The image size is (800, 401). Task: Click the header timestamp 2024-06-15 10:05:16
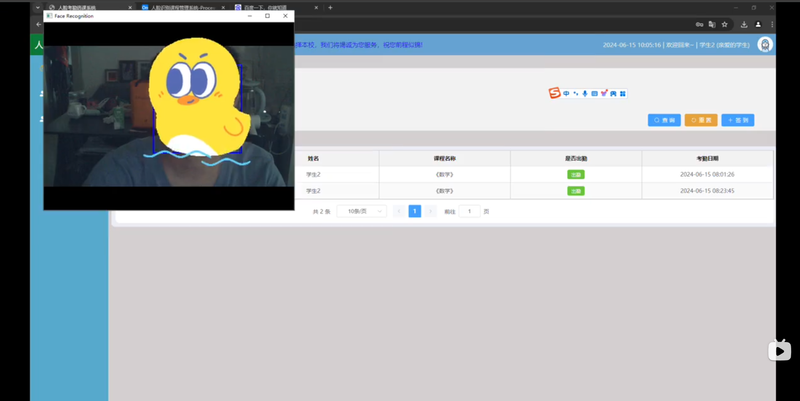(632, 45)
